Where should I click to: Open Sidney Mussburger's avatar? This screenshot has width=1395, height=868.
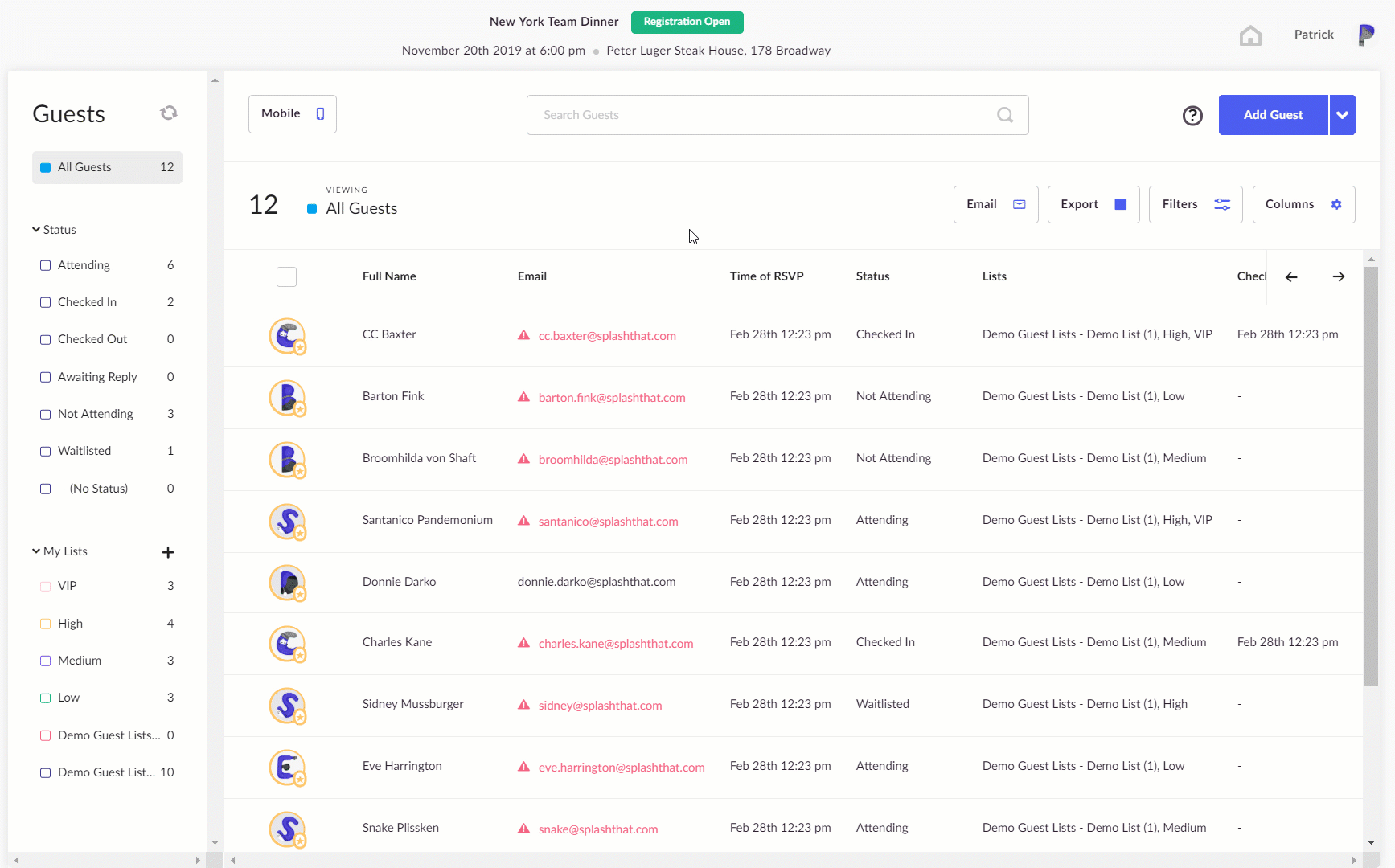pos(287,706)
